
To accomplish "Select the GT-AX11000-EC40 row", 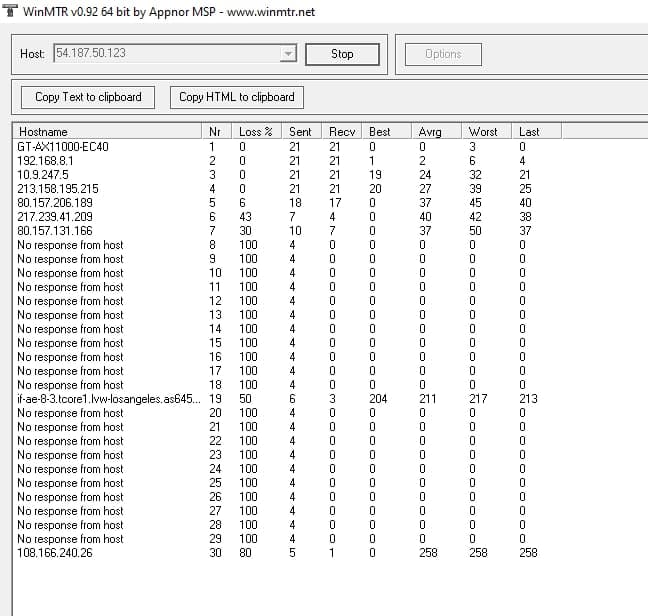I will [x=63, y=147].
